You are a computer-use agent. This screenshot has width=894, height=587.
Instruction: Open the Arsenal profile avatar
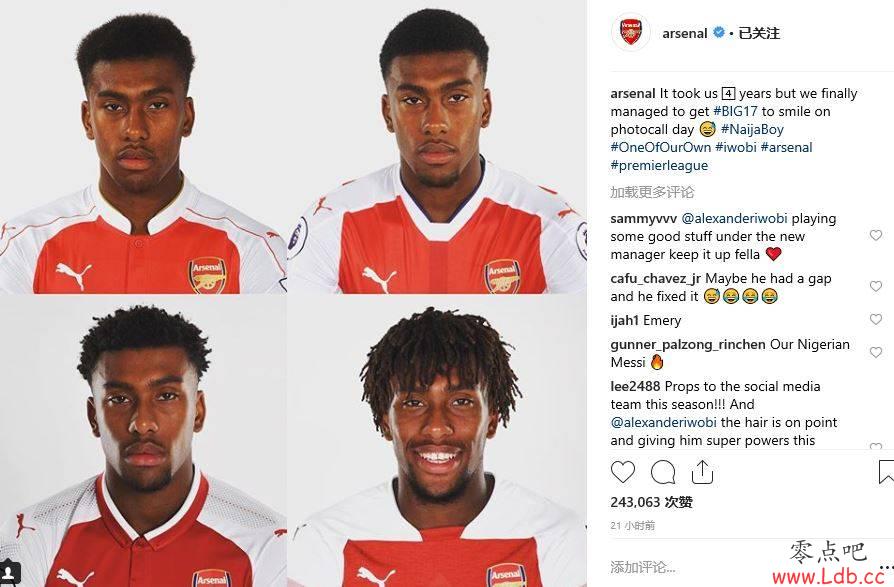tap(631, 33)
